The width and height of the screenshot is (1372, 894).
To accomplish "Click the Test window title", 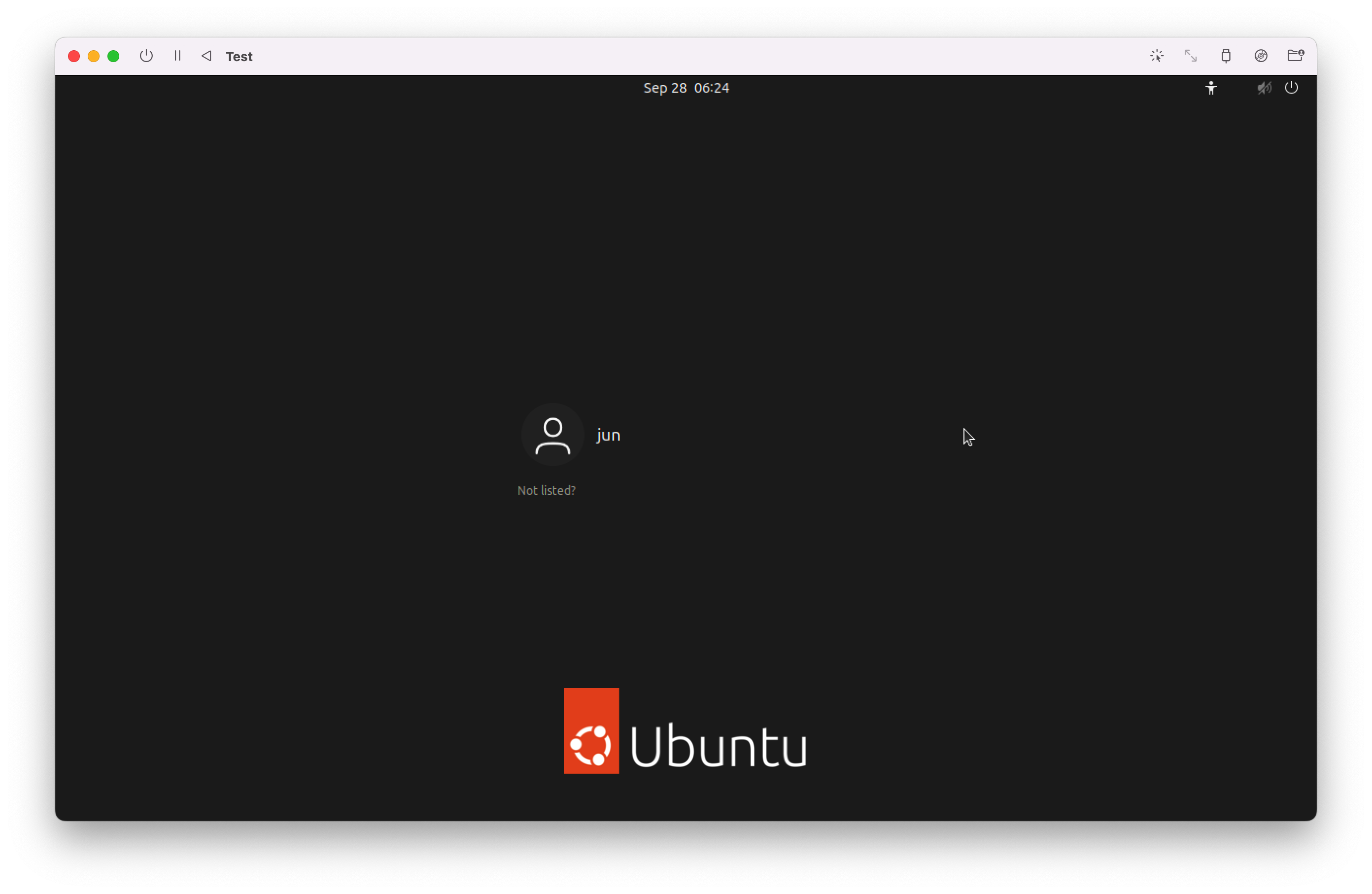I will pos(239,57).
